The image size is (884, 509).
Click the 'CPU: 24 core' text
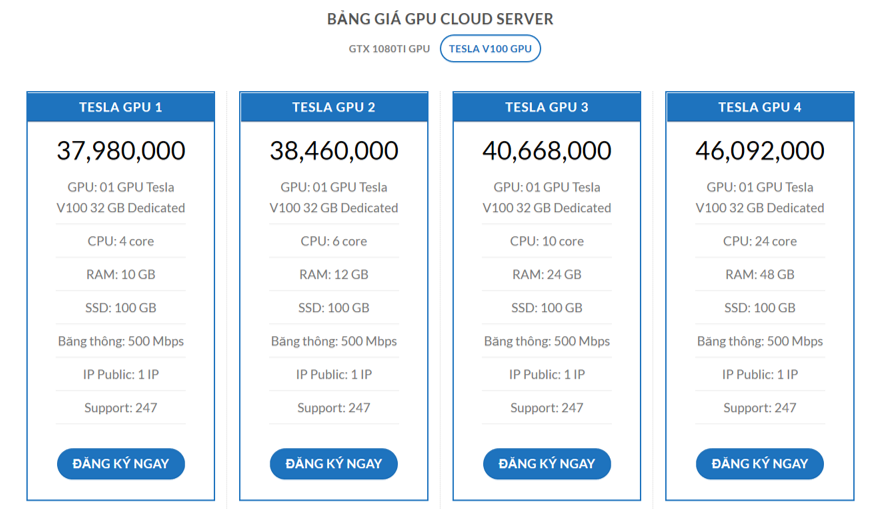(x=759, y=241)
